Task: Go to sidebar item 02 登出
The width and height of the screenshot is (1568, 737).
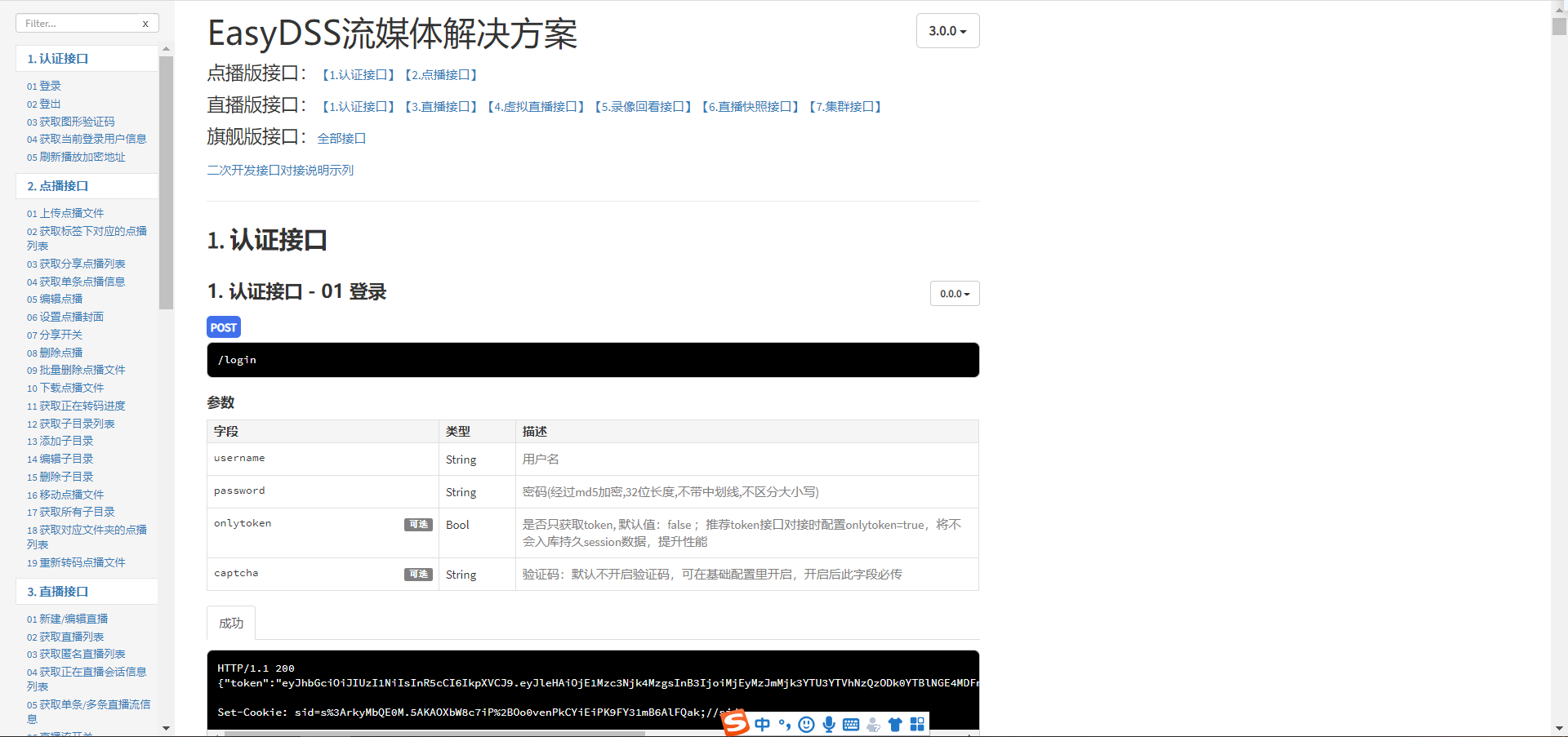Action: coord(44,104)
